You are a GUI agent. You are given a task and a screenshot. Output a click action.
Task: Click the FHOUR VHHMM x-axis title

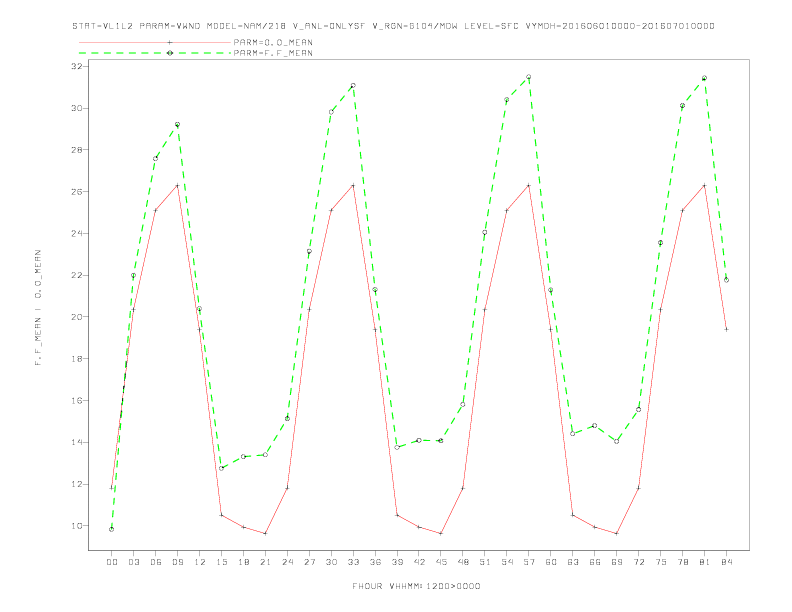(x=416, y=586)
